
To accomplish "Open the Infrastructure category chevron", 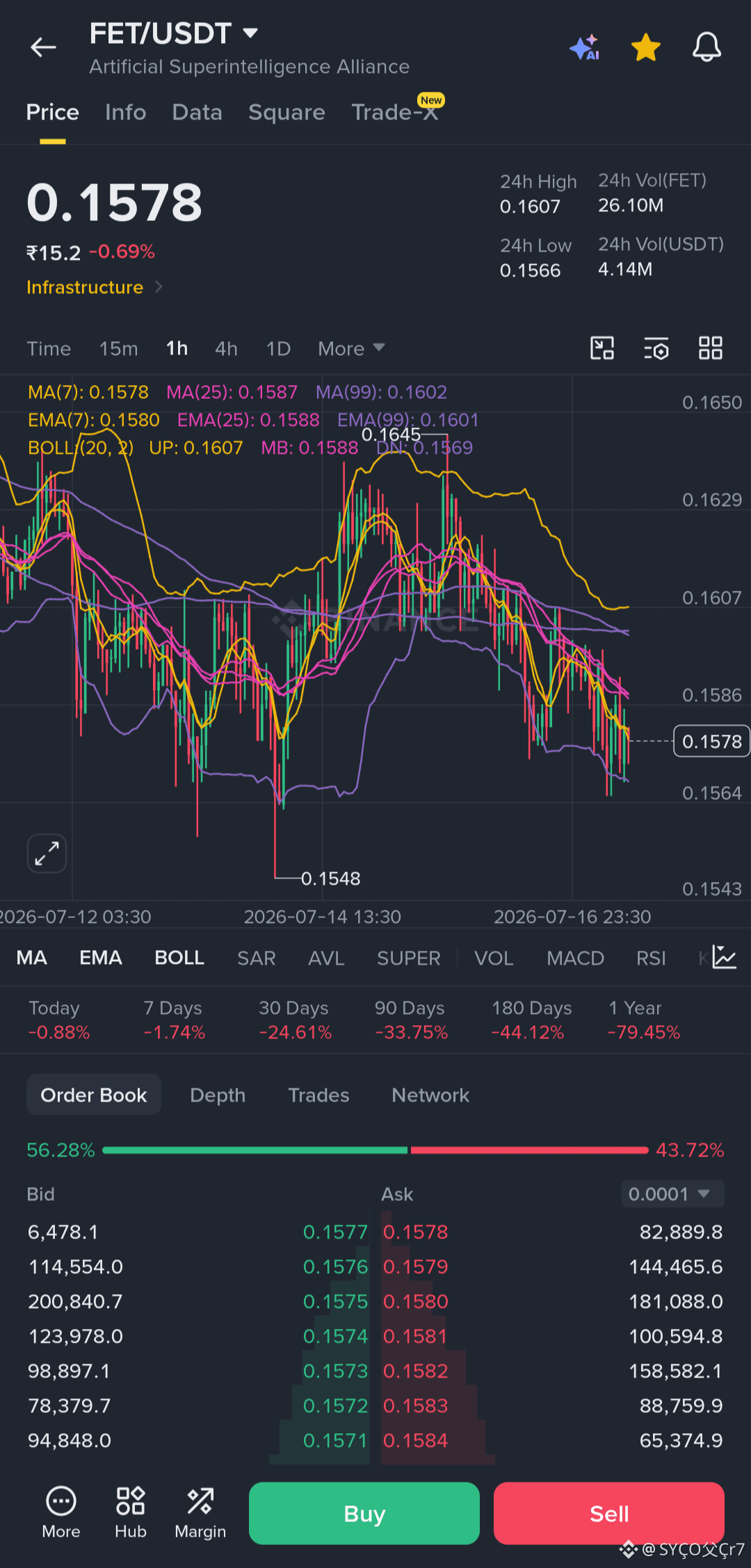I will pos(159,287).
